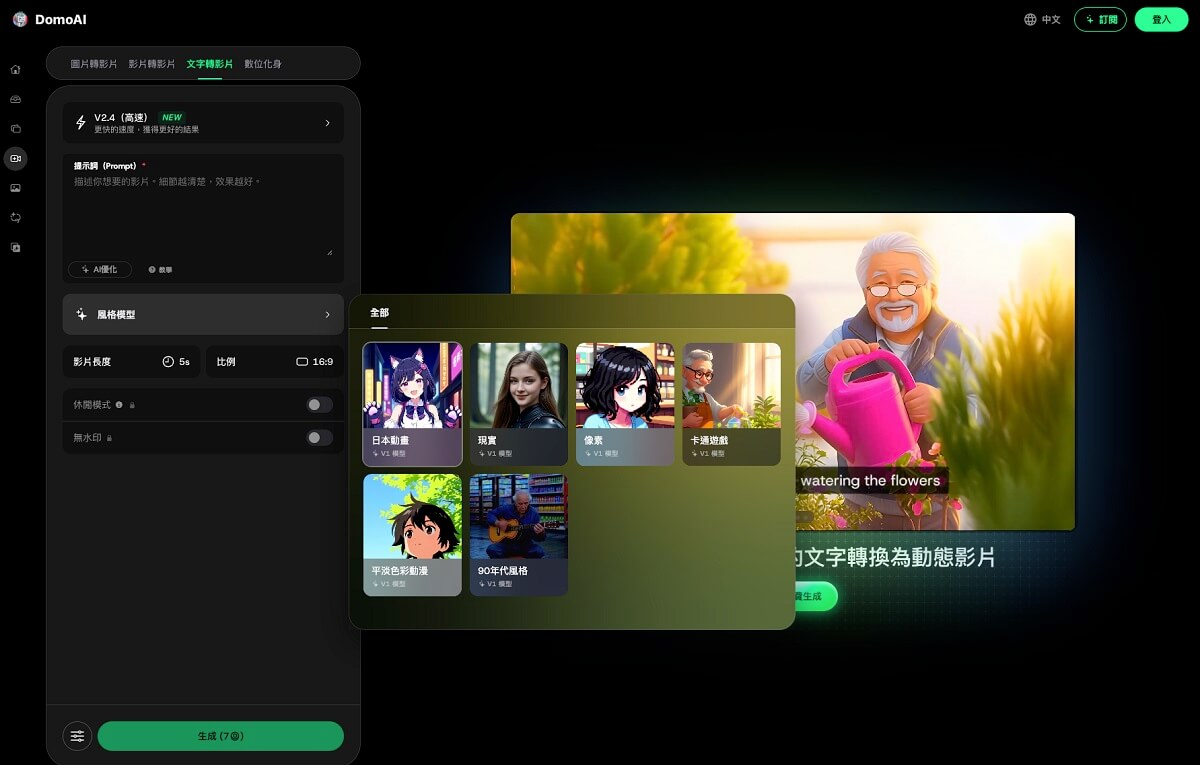1200x765 pixels.
Task: Open the image icon in the left sidebar
Action: (15, 188)
